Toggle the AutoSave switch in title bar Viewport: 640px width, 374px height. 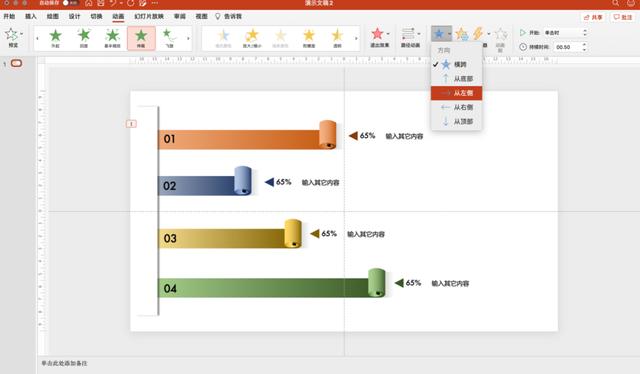tap(70, 3)
